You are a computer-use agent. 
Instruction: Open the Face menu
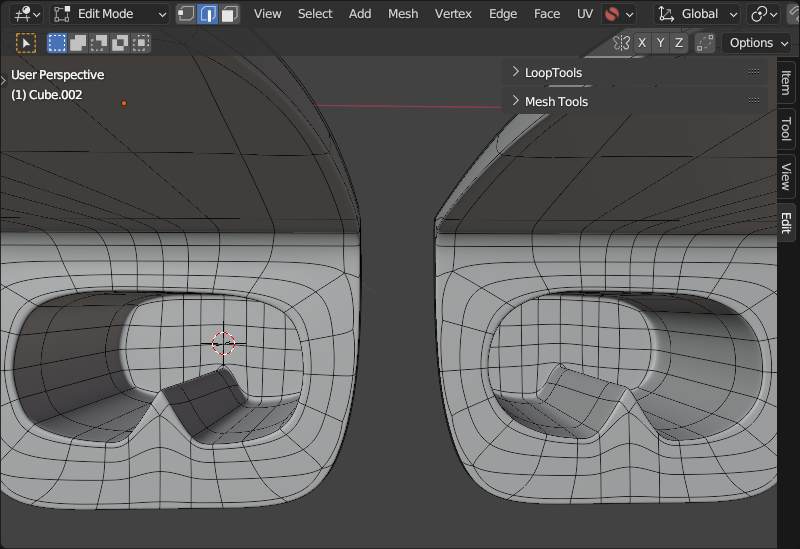[546, 14]
